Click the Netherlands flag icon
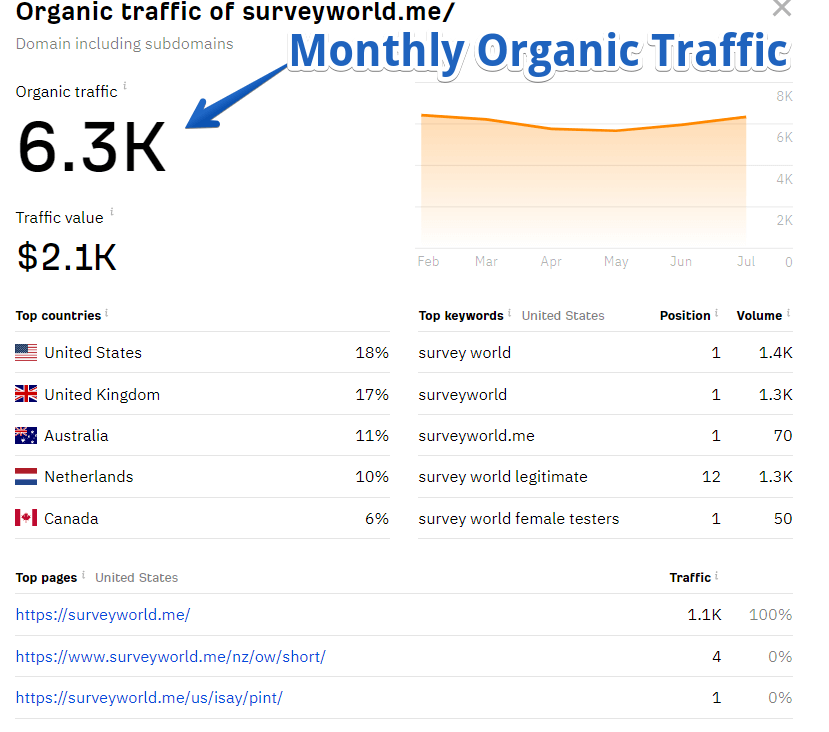The width and height of the screenshot is (829, 732). point(26,476)
